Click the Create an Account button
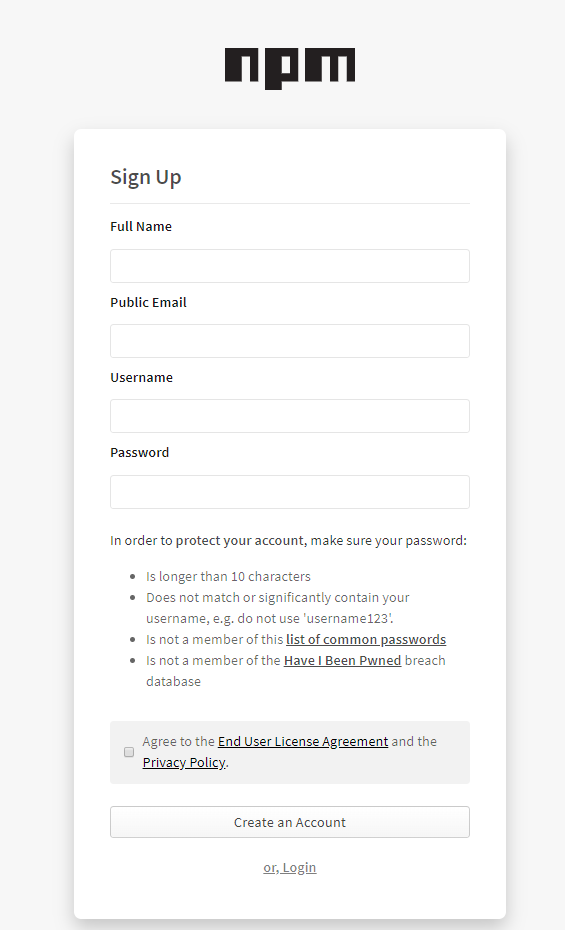This screenshot has width=565, height=930. click(x=289, y=822)
